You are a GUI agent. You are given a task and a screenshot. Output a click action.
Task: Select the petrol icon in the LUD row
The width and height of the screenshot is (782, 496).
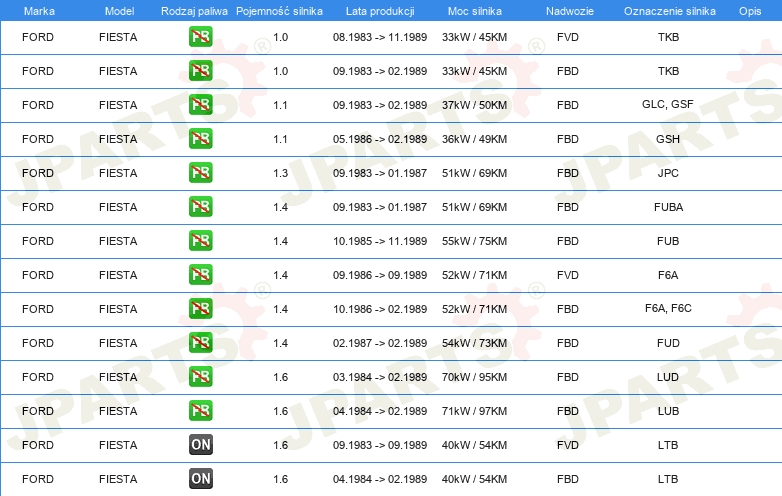200,377
